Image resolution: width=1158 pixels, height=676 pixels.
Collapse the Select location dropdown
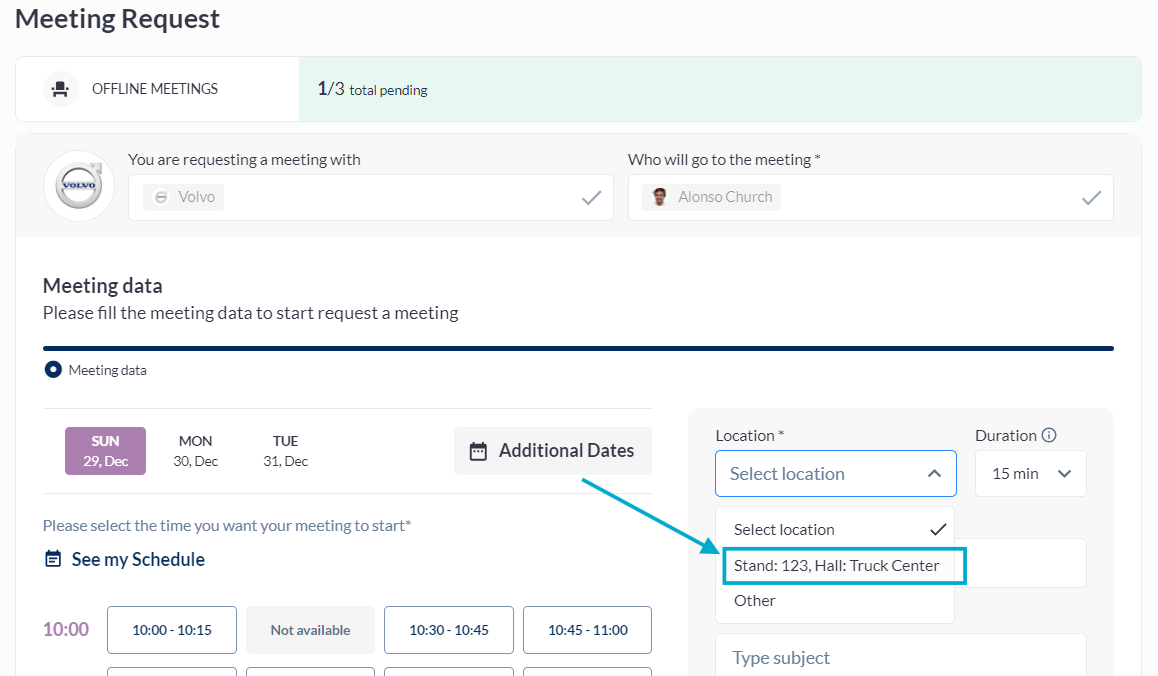pos(934,474)
